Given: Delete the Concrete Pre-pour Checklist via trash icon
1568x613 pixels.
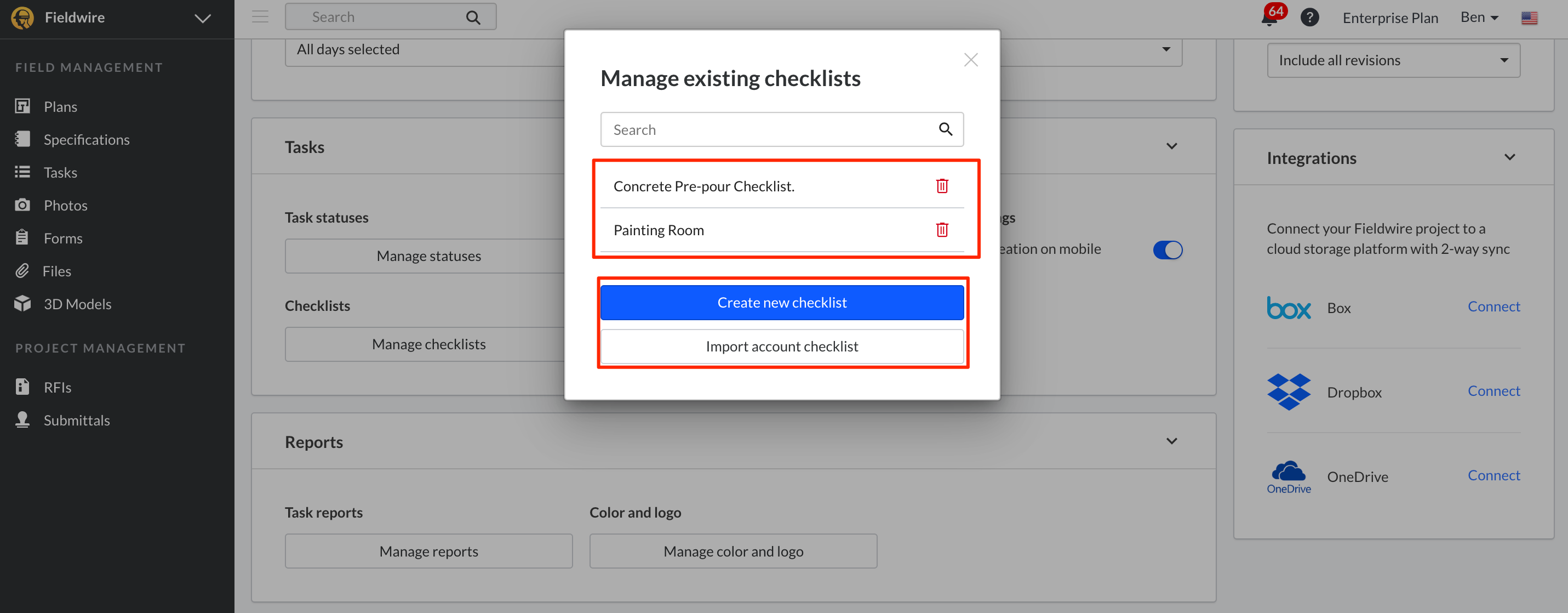Looking at the screenshot, I should point(942,186).
